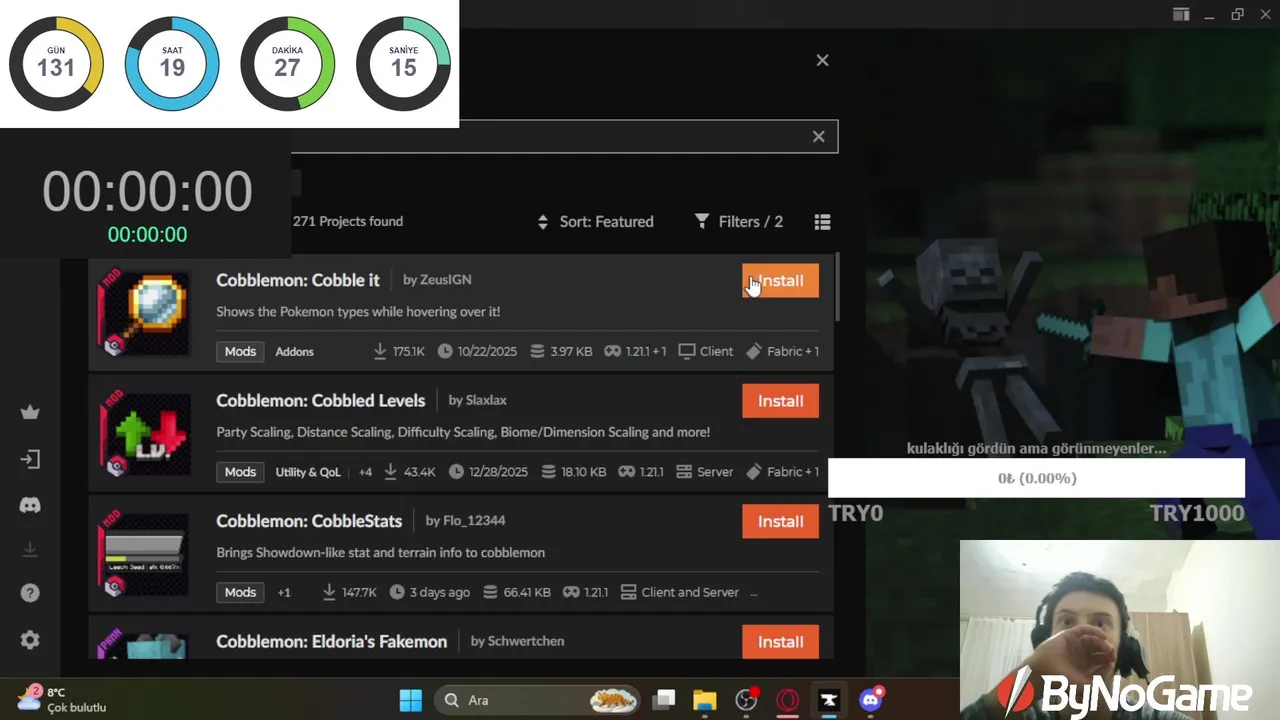Close the mod browser dialog

tap(822, 60)
